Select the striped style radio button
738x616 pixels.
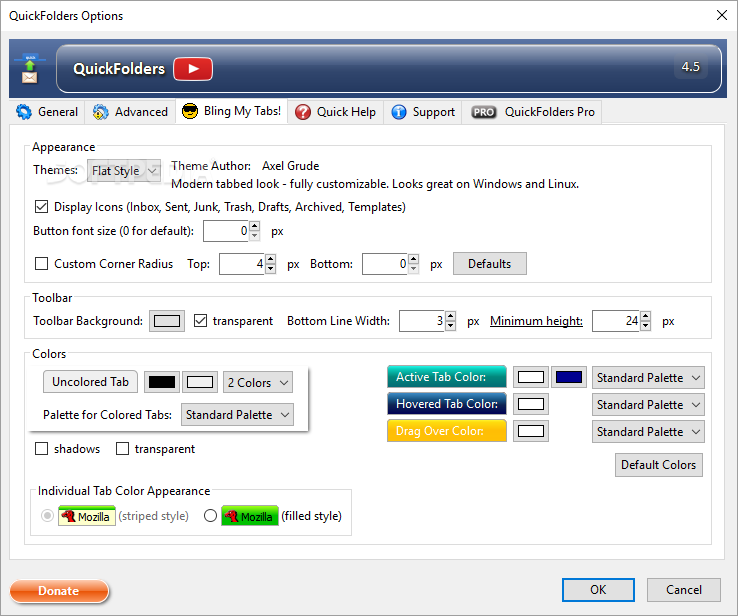tap(47, 516)
